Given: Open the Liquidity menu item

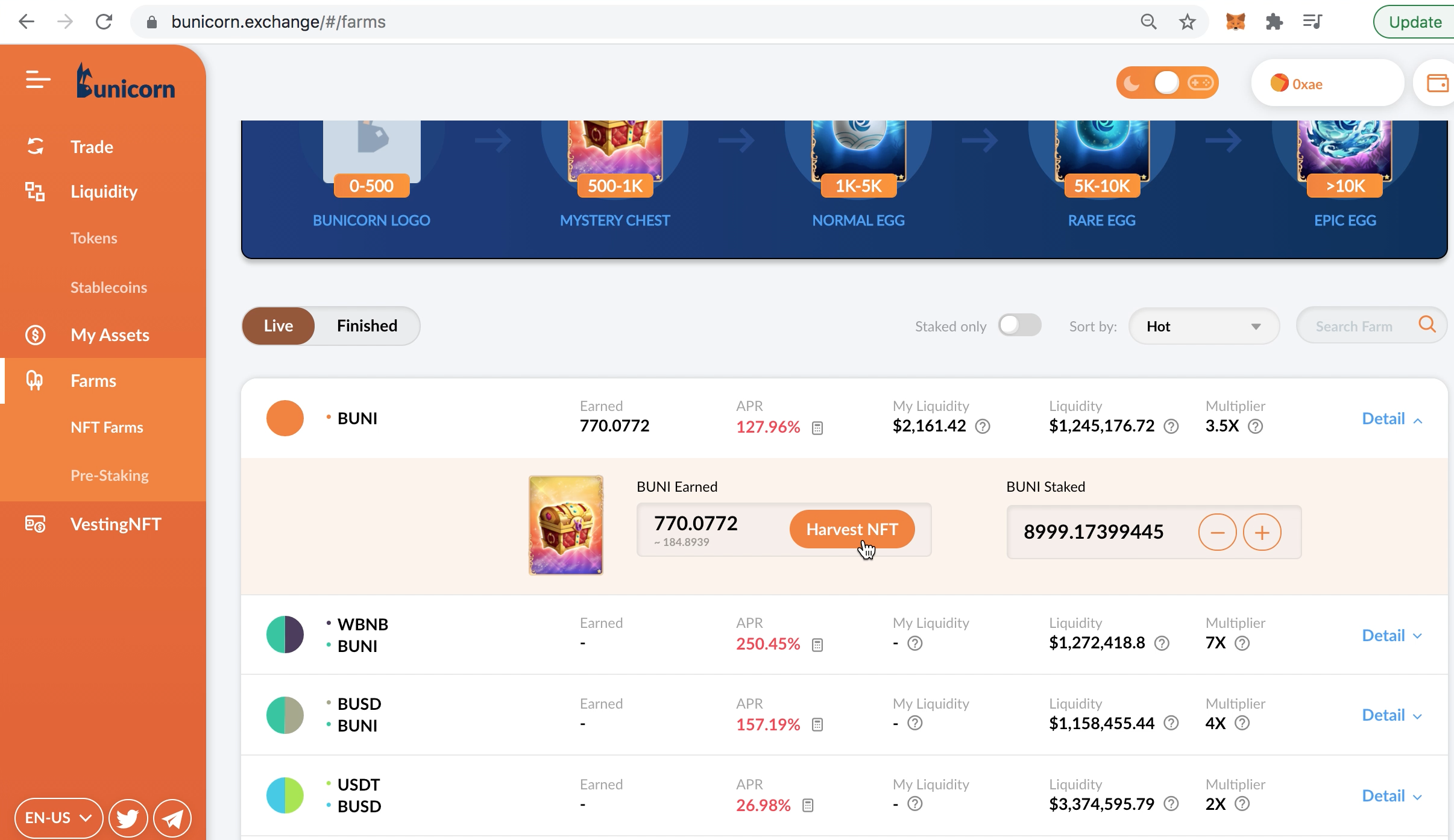Looking at the screenshot, I should 104,192.
